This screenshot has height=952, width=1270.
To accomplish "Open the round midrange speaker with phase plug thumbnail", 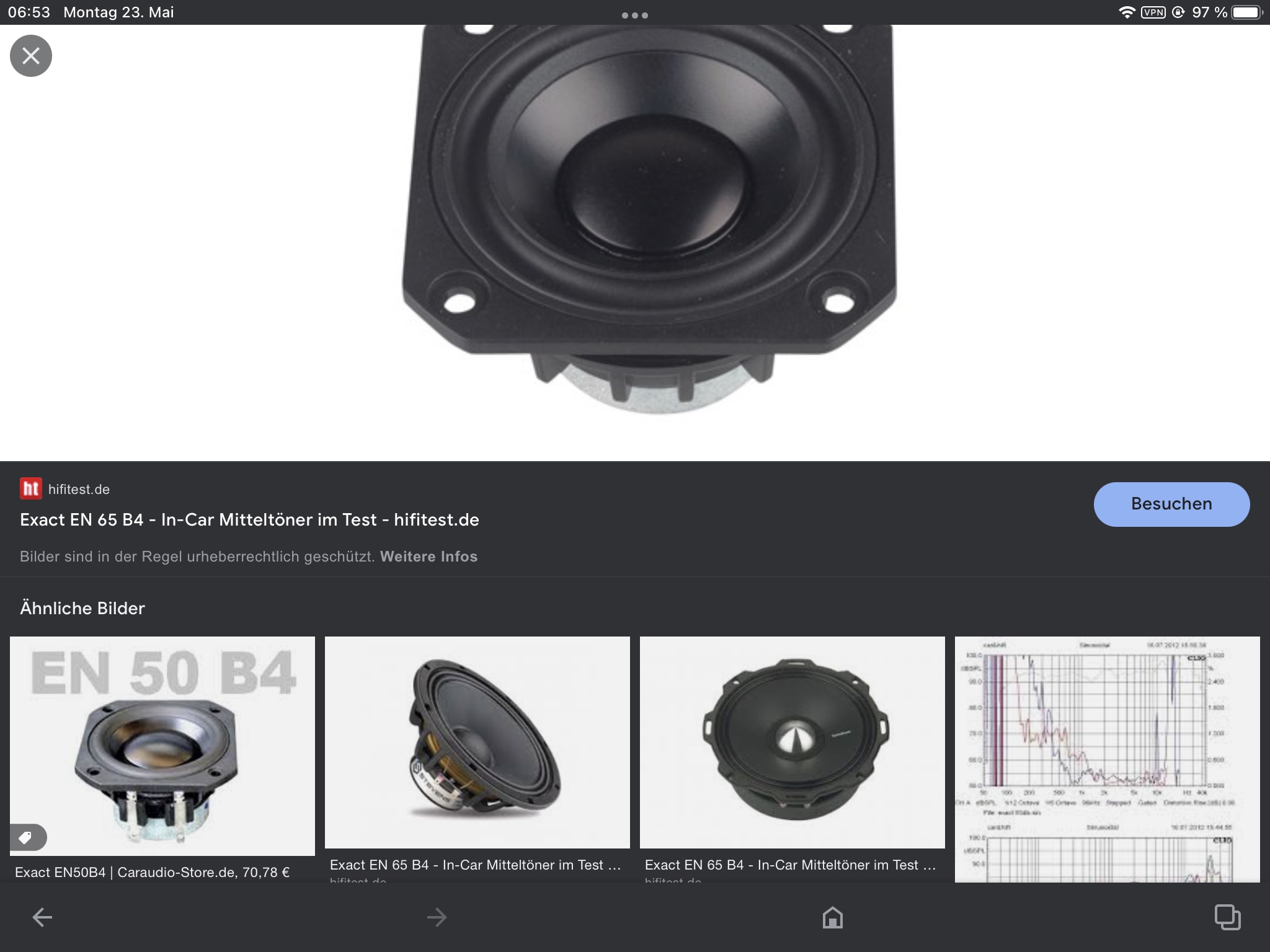I will click(793, 743).
